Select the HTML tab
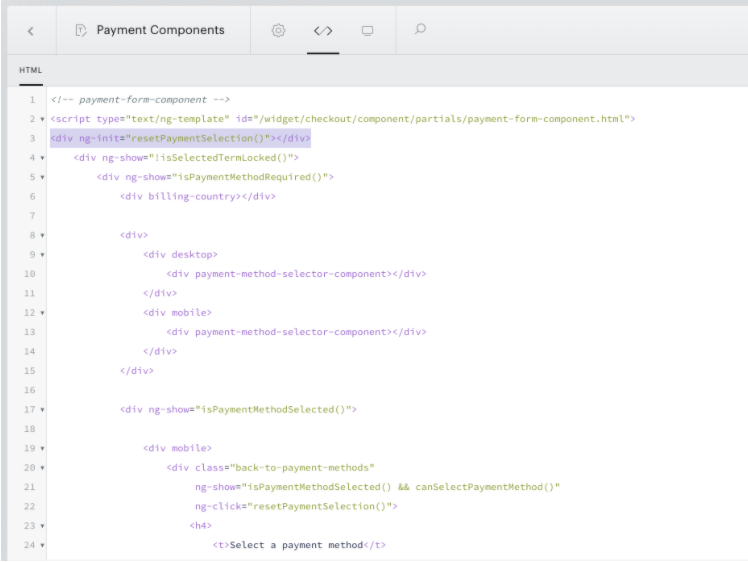Screen dimensions: 748x562 pyautogui.click(x=31, y=70)
